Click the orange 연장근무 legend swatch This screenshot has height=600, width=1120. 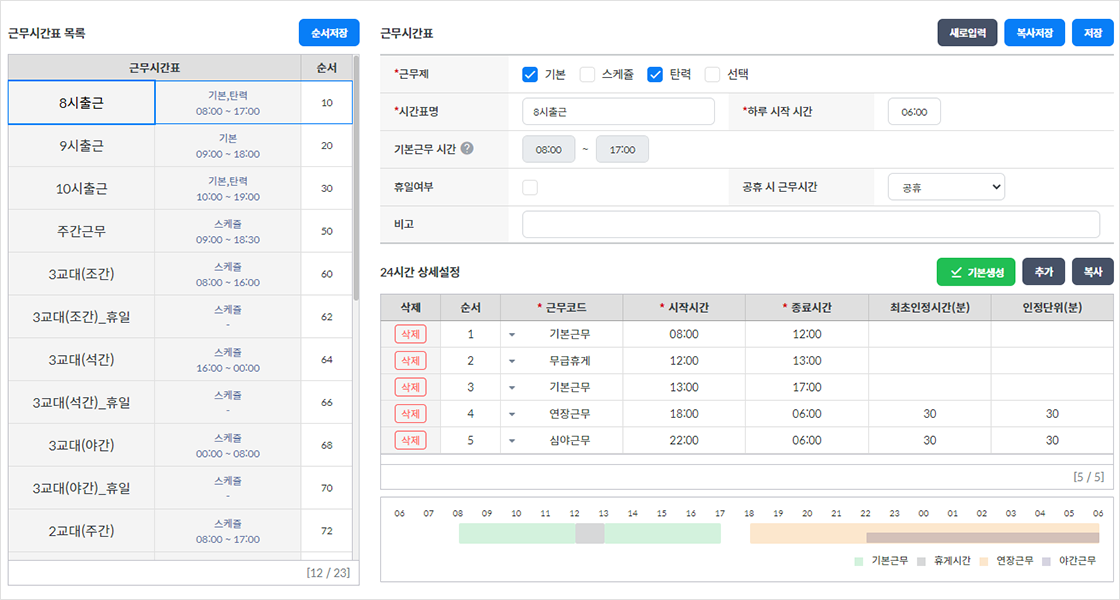coord(984,561)
